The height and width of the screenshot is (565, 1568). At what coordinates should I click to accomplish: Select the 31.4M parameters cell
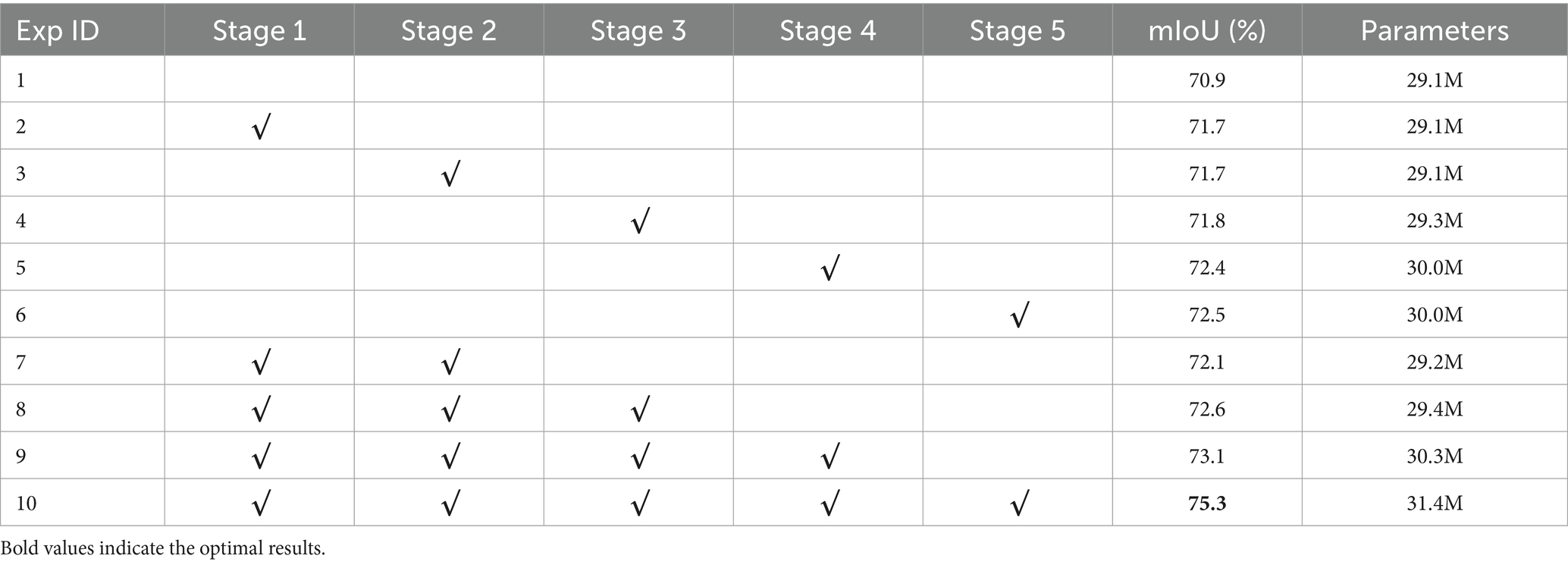1435,504
